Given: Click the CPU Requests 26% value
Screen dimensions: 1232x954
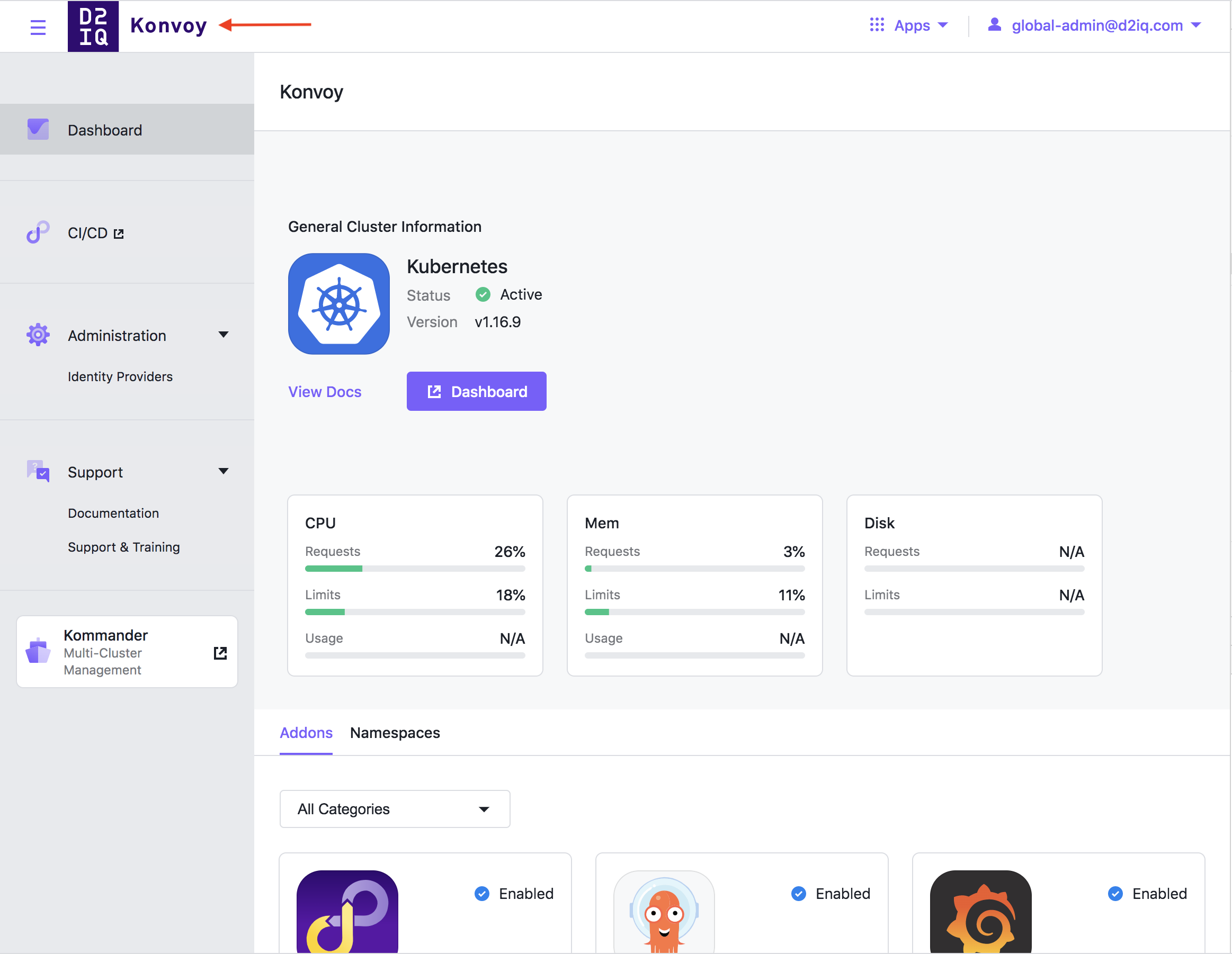Looking at the screenshot, I should tap(510, 552).
